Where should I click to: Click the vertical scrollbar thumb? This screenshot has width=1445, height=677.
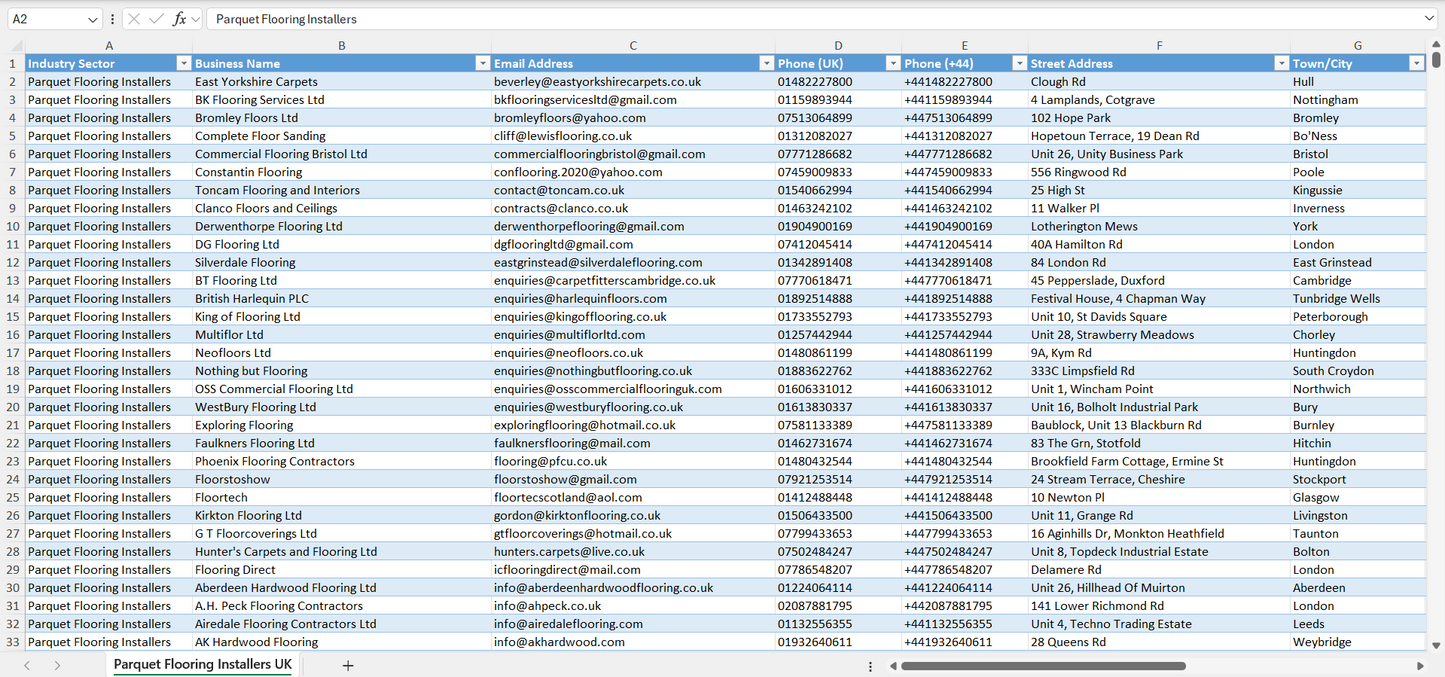click(x=1437, y=60)
